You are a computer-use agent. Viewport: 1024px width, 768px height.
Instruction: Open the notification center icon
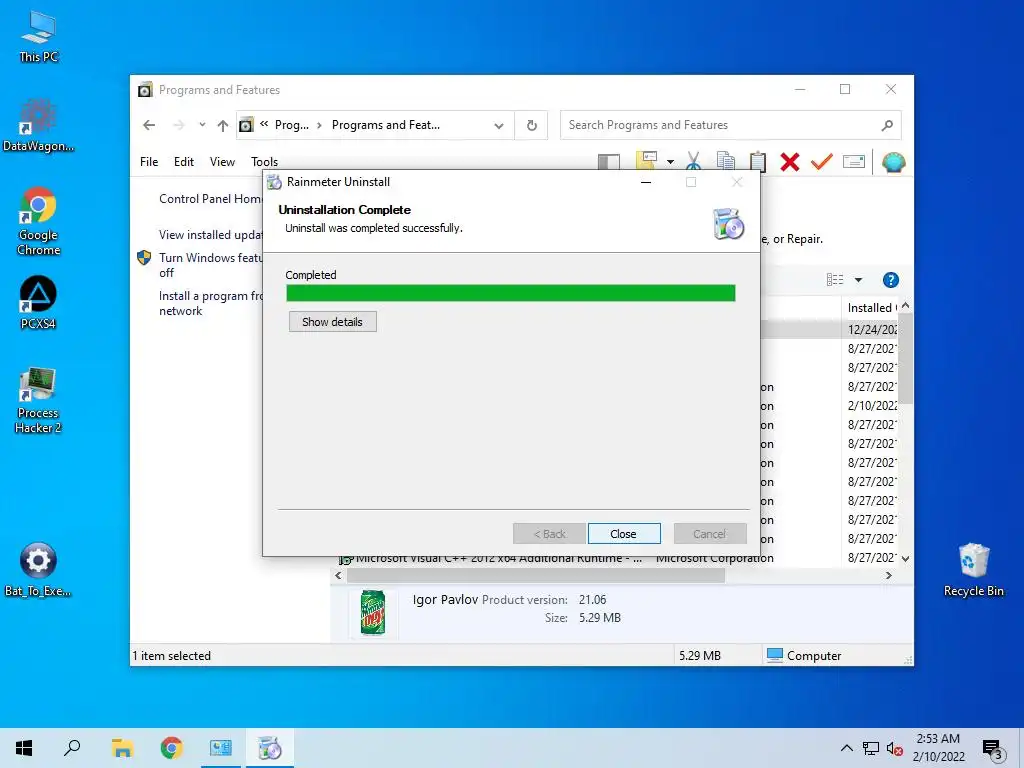pyautogui.click(x=993, y=750)
